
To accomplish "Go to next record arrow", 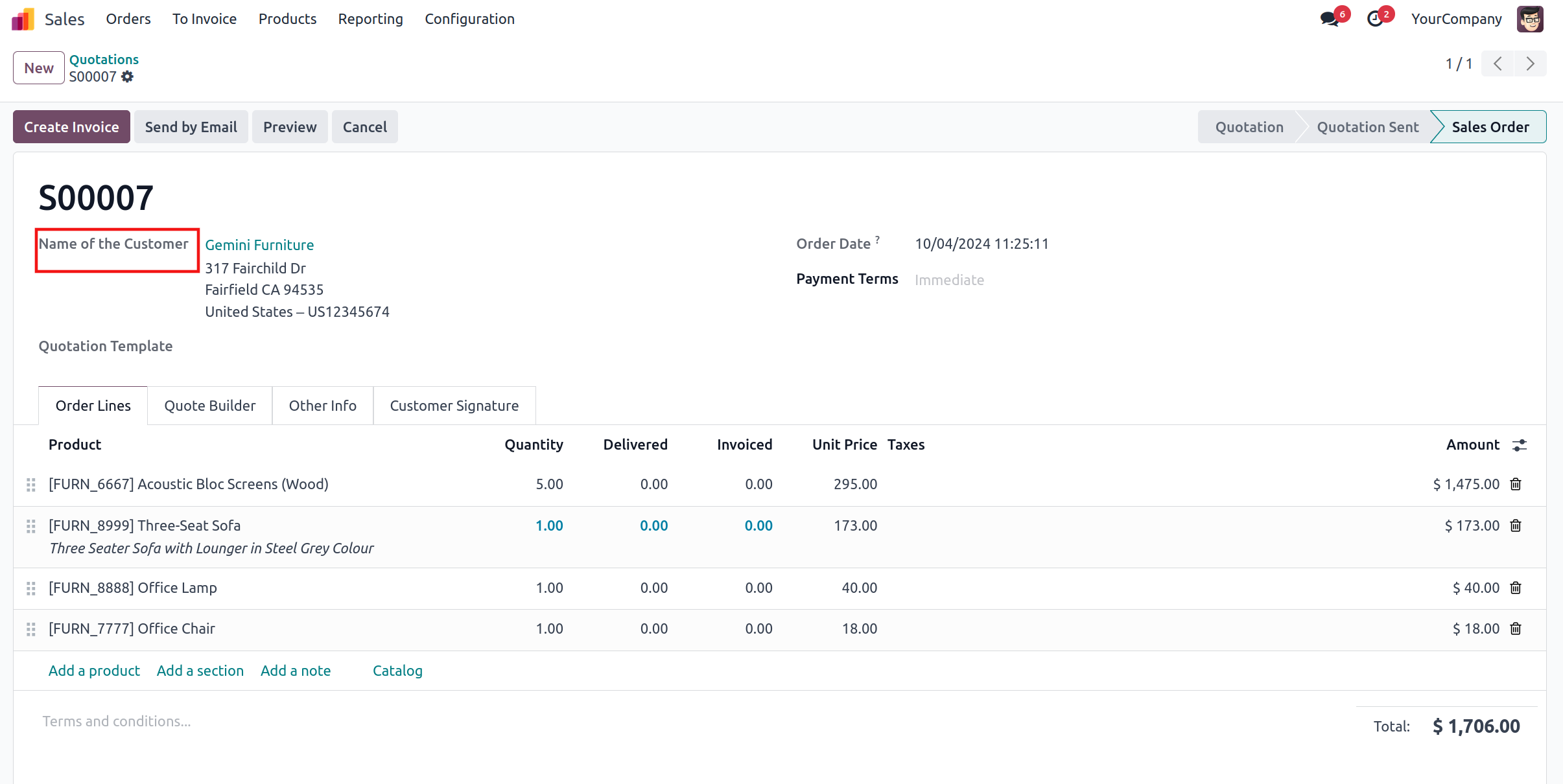I will (x=1531, y=63).
